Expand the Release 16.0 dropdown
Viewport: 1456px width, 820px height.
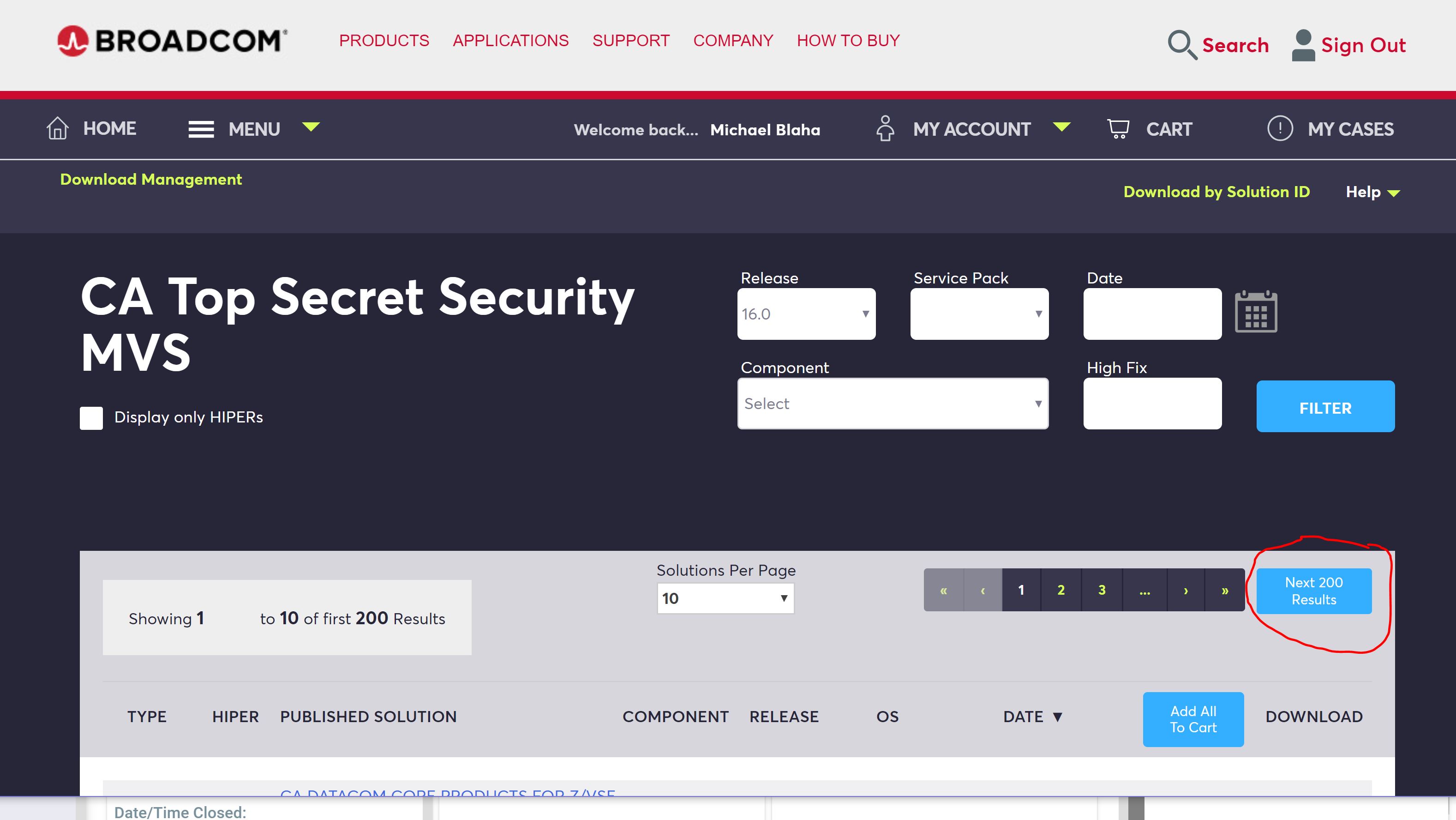pyautogui.click(x=806, y=314)
